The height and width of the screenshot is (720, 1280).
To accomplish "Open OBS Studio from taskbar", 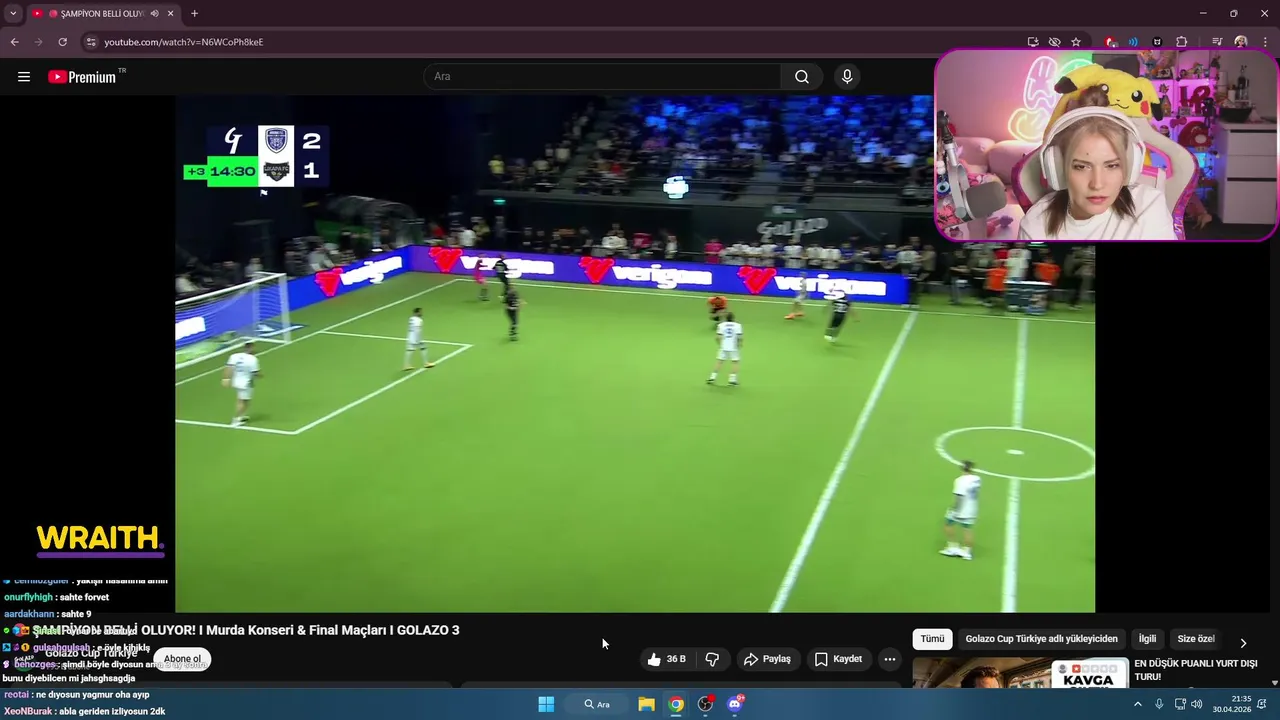I will (706, 704).
